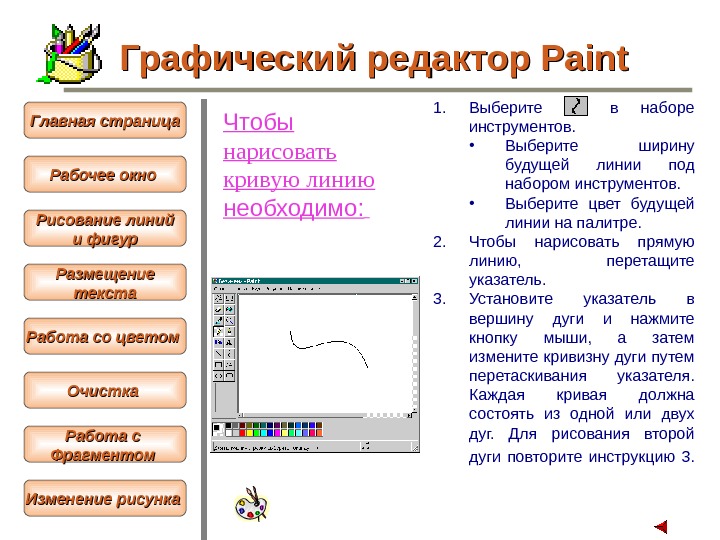Screen dimensions: 720x540
Task: Open the Работа со цветом section
Action: [x=105, y=337]
